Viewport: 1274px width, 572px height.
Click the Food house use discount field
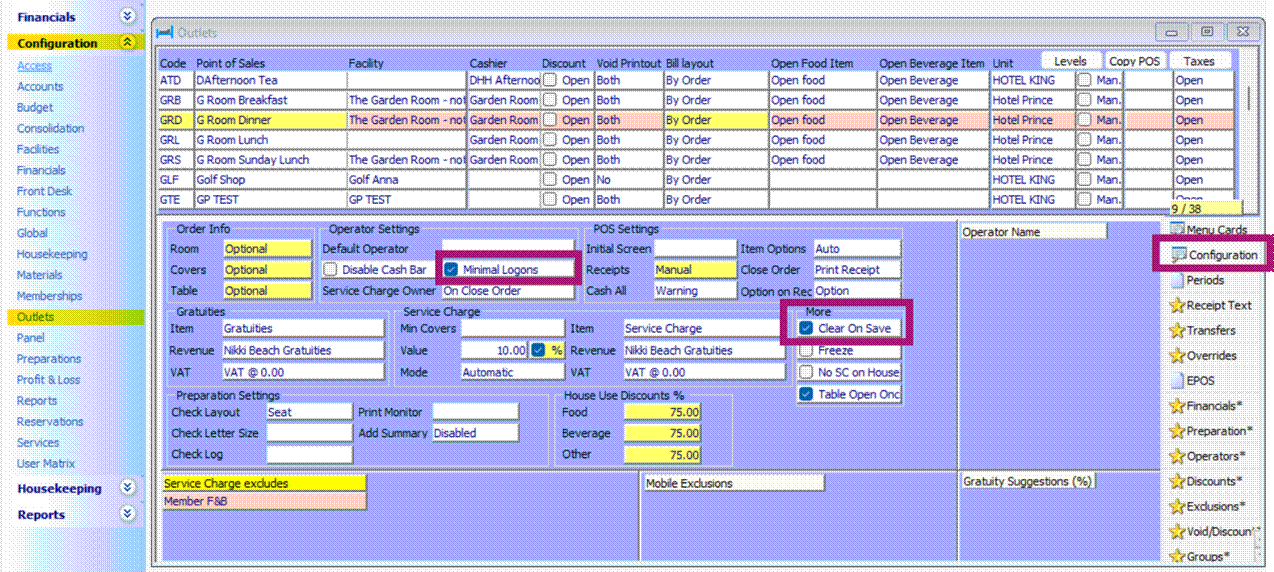(662, 412)
